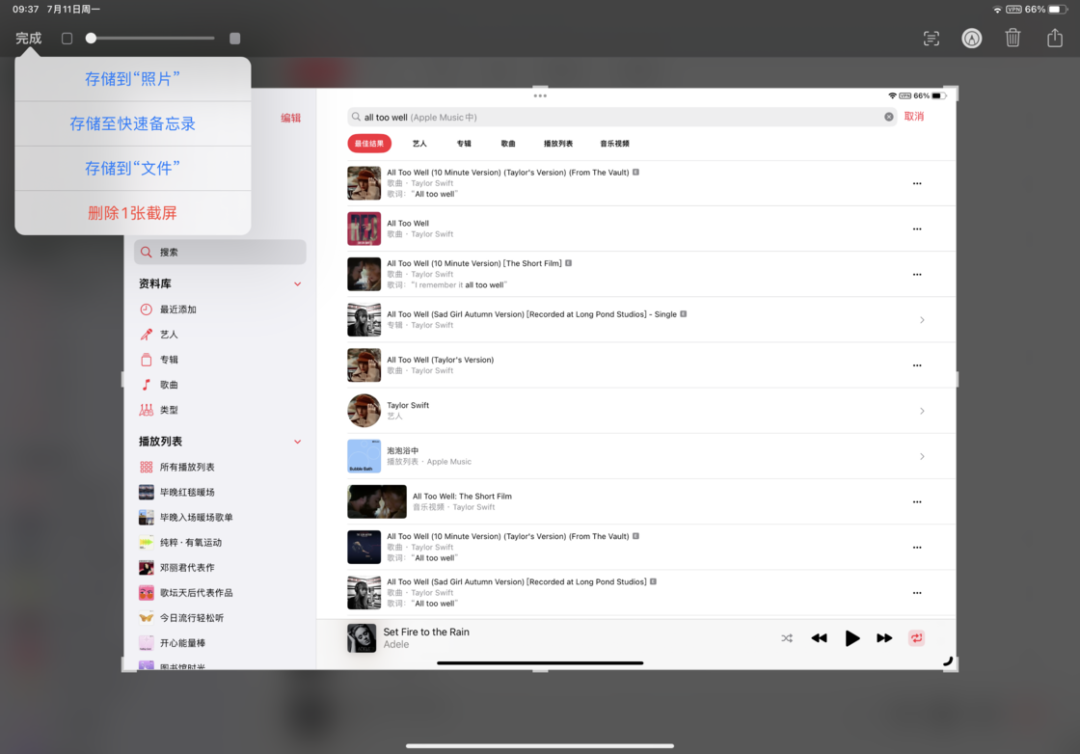Open the 毕晚入场暖场歌单 playlist
The width and height of the screenshot is (1080, 754).
pyautogui.click(x=220, y=517)
